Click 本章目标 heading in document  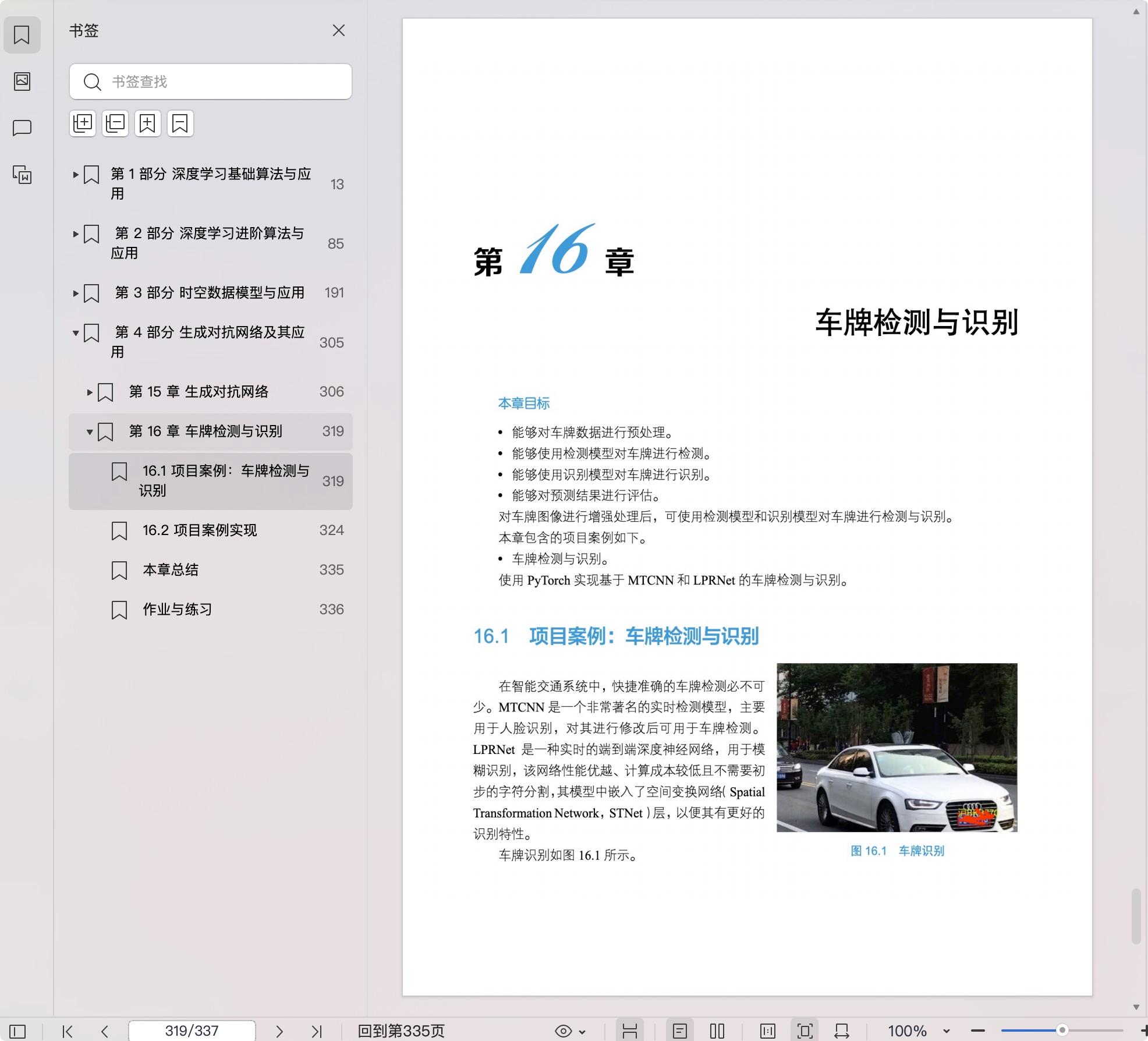pyautogui.click(x=524, y=403)
